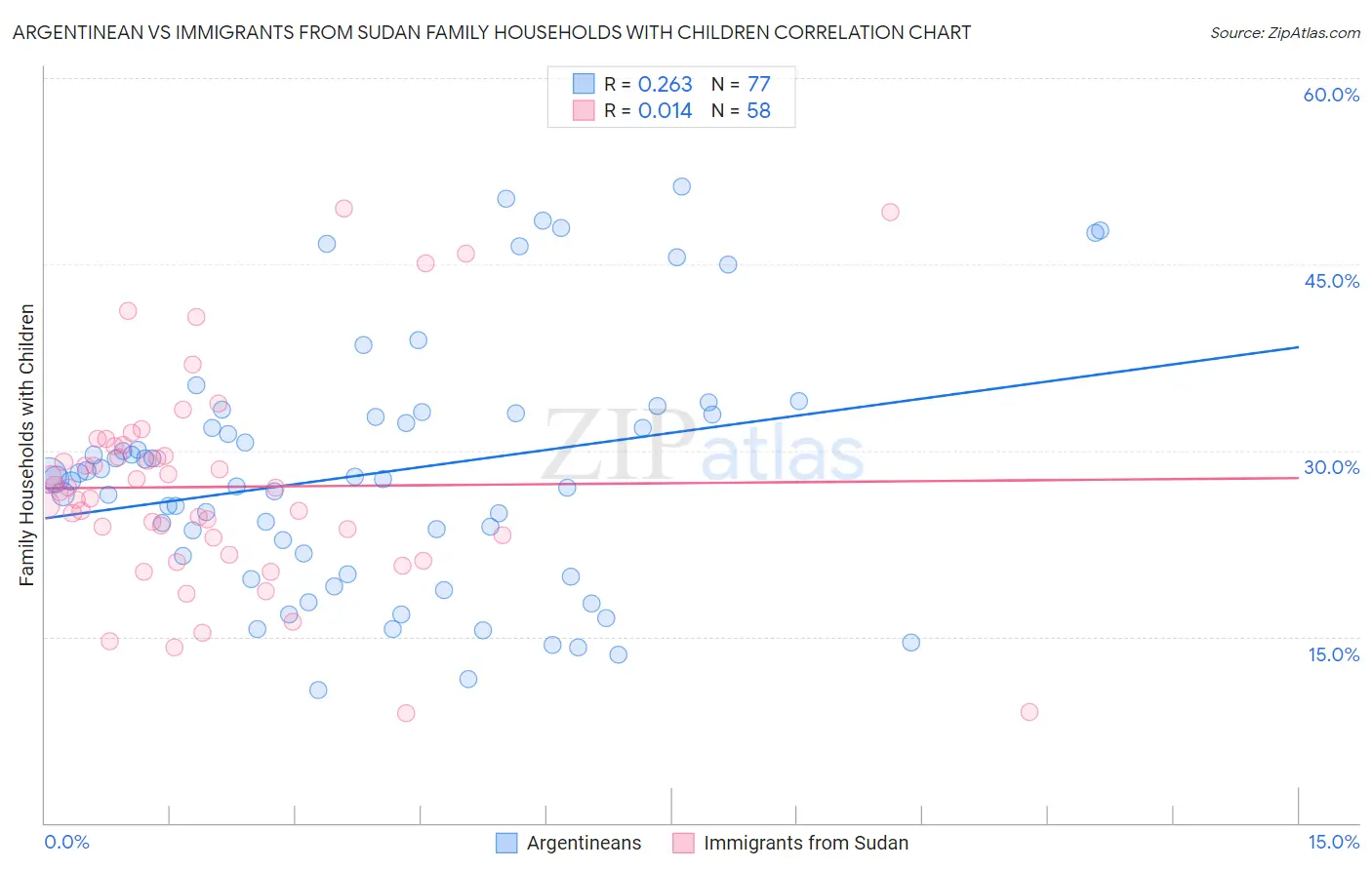This screenshot has width=1372, height=870.
Task: Click the pink data point near the bottom right
Action: click(x=1029, y=712)
